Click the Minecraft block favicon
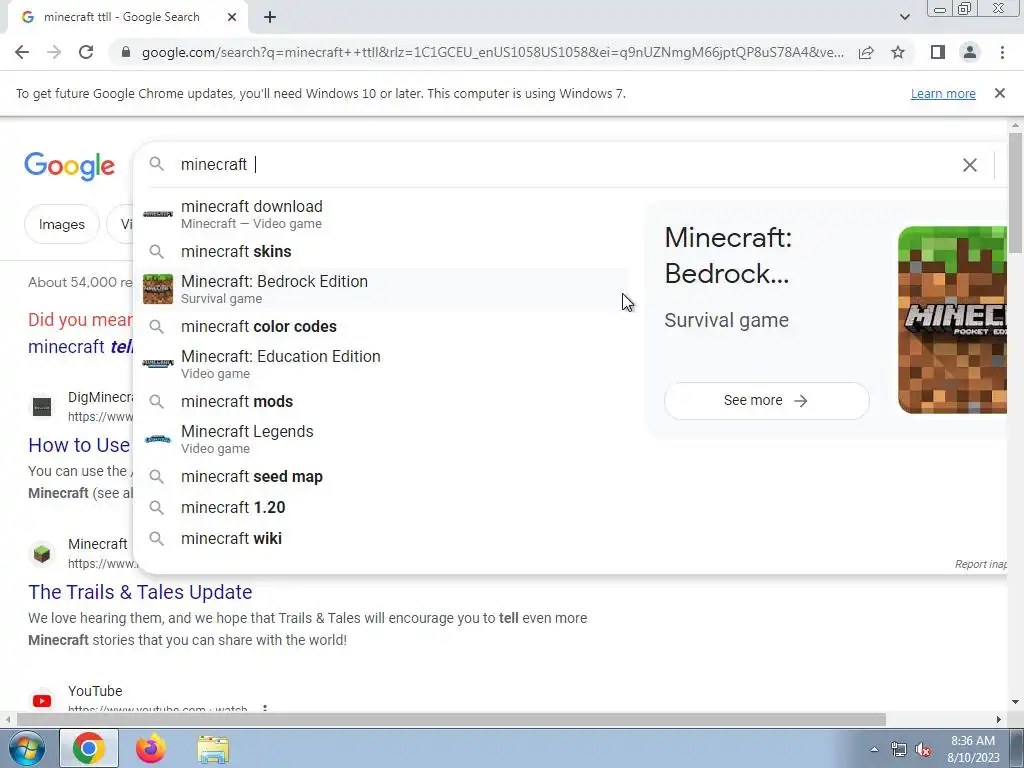 click(x=42, y=554)
